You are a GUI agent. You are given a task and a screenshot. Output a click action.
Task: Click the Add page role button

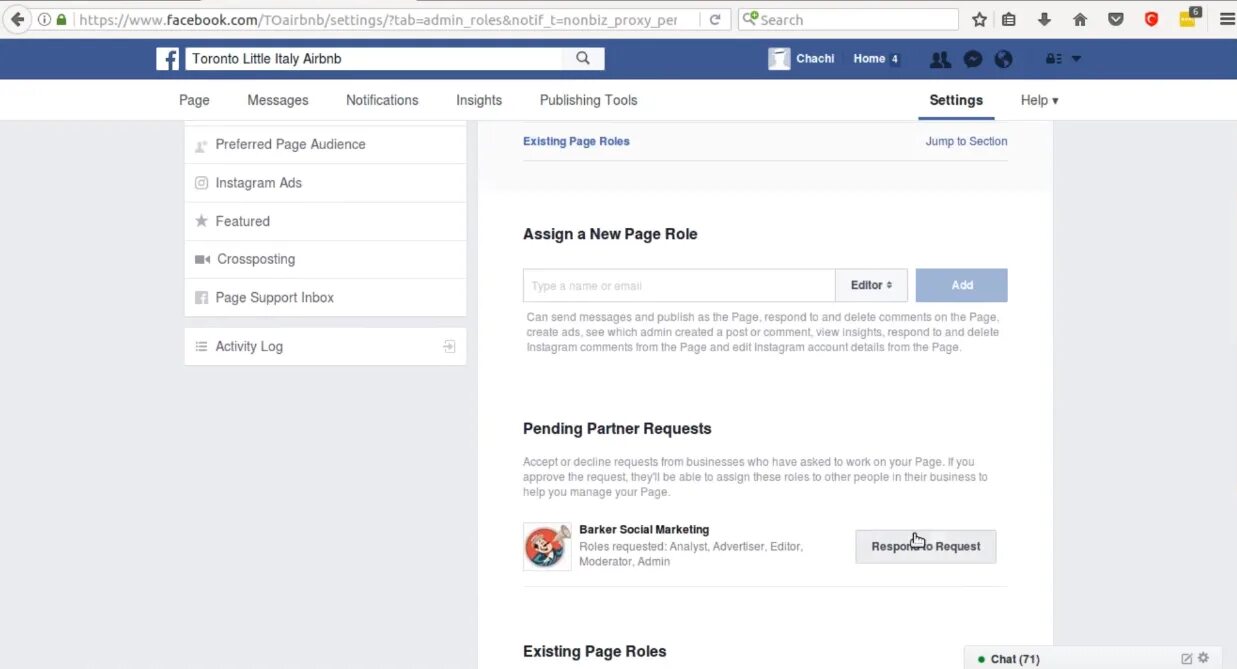[x=961, y=285]
